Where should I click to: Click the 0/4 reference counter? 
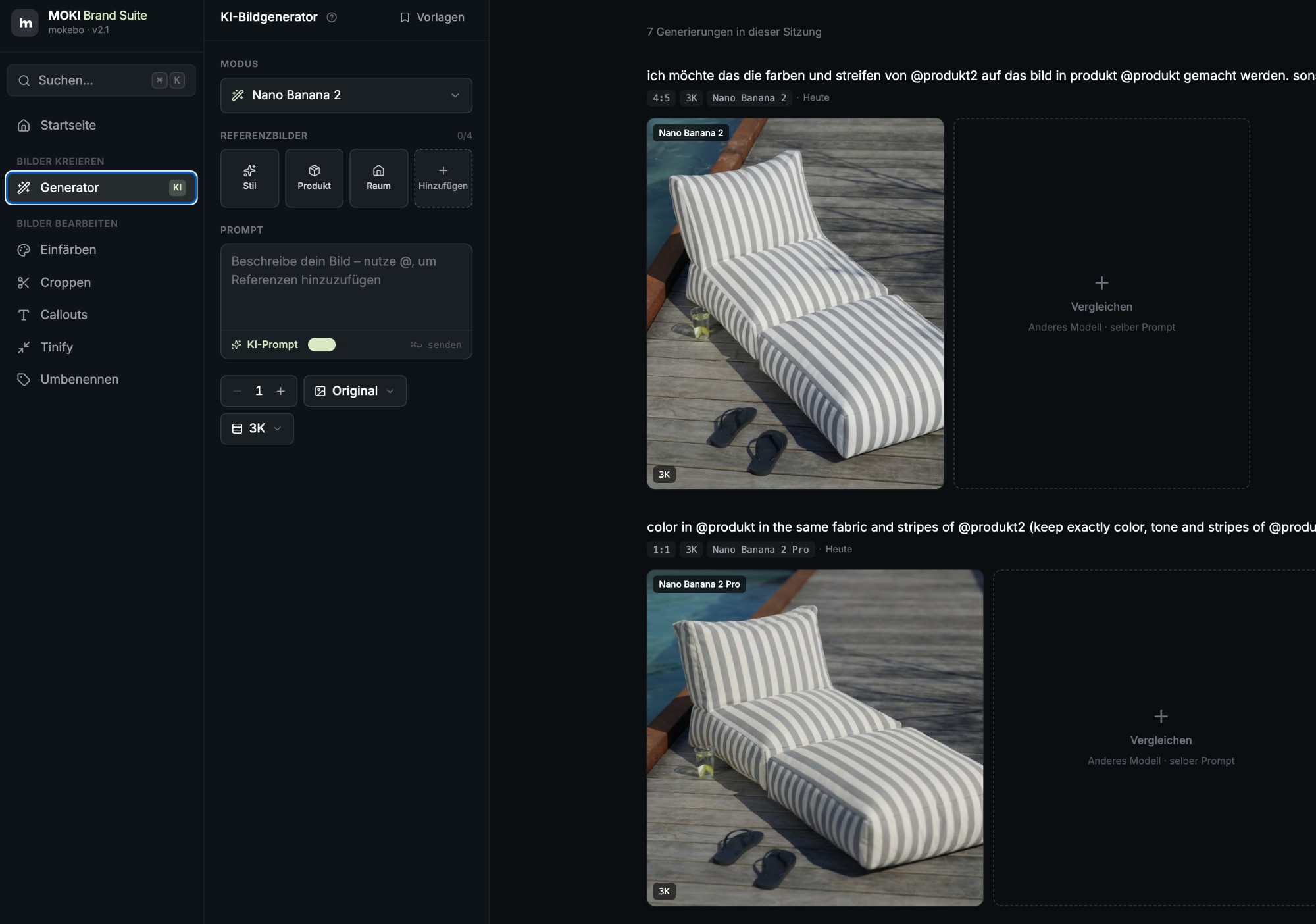pyautogui.click(x=465, y=136)
